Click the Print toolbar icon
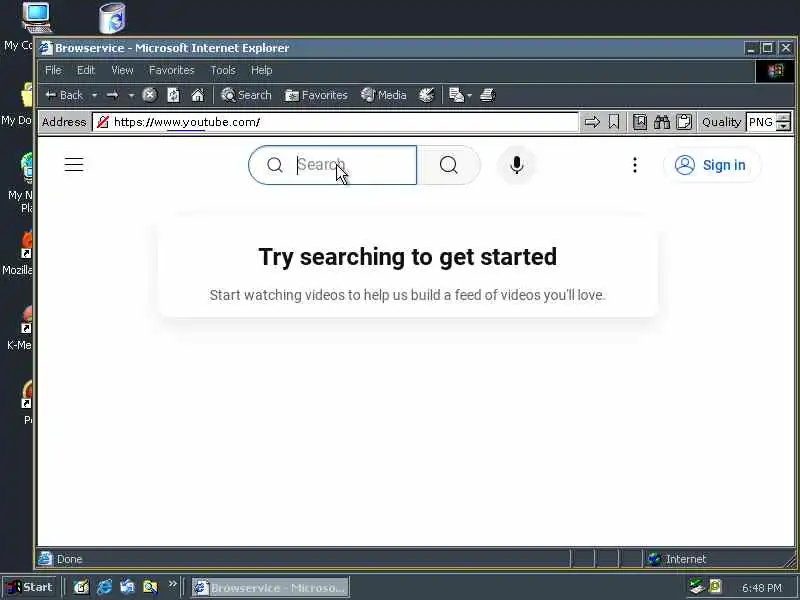Image resolution: width=800 pixels, height=600 pixels. point(488,95)
